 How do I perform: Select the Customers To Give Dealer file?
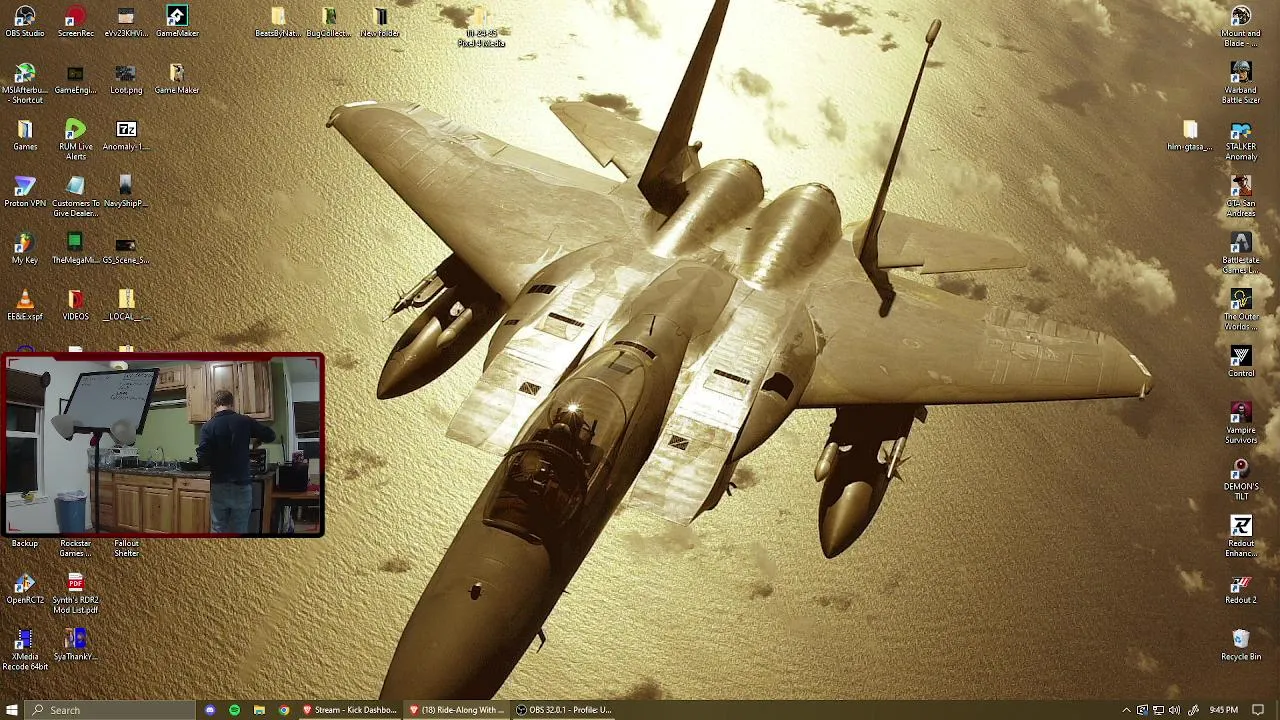tap(75, 196)
